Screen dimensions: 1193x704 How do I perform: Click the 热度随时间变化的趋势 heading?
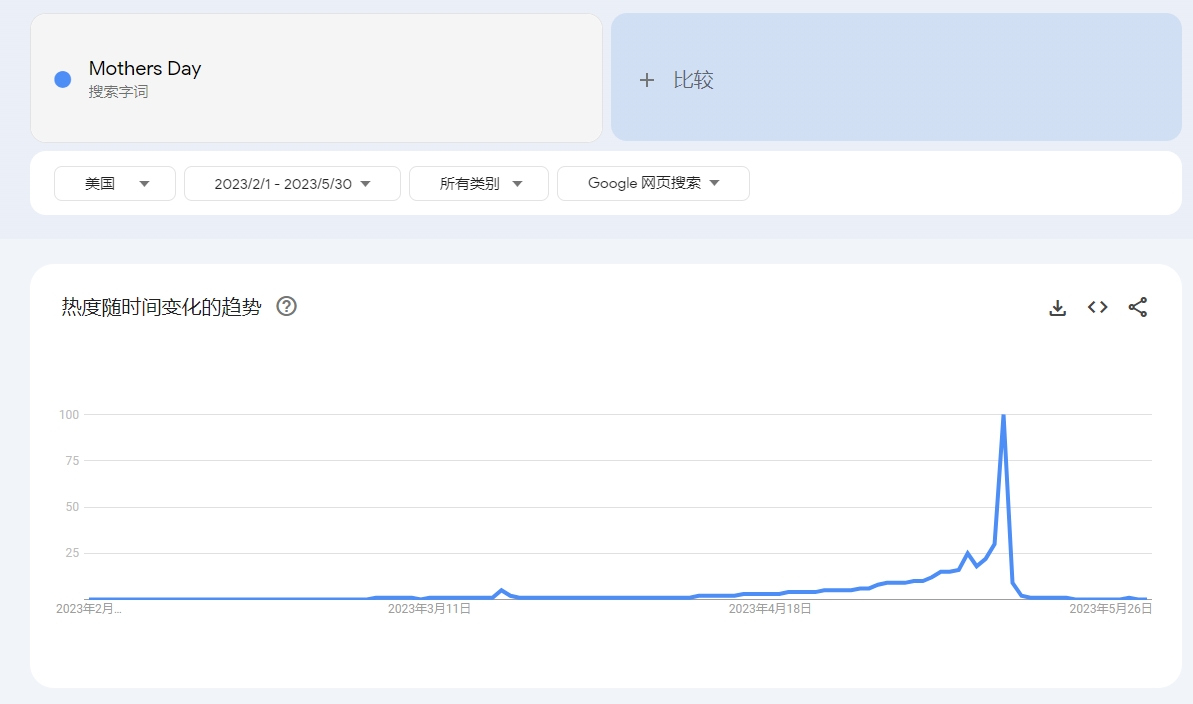pyautogui.click(x=161, y=307)
